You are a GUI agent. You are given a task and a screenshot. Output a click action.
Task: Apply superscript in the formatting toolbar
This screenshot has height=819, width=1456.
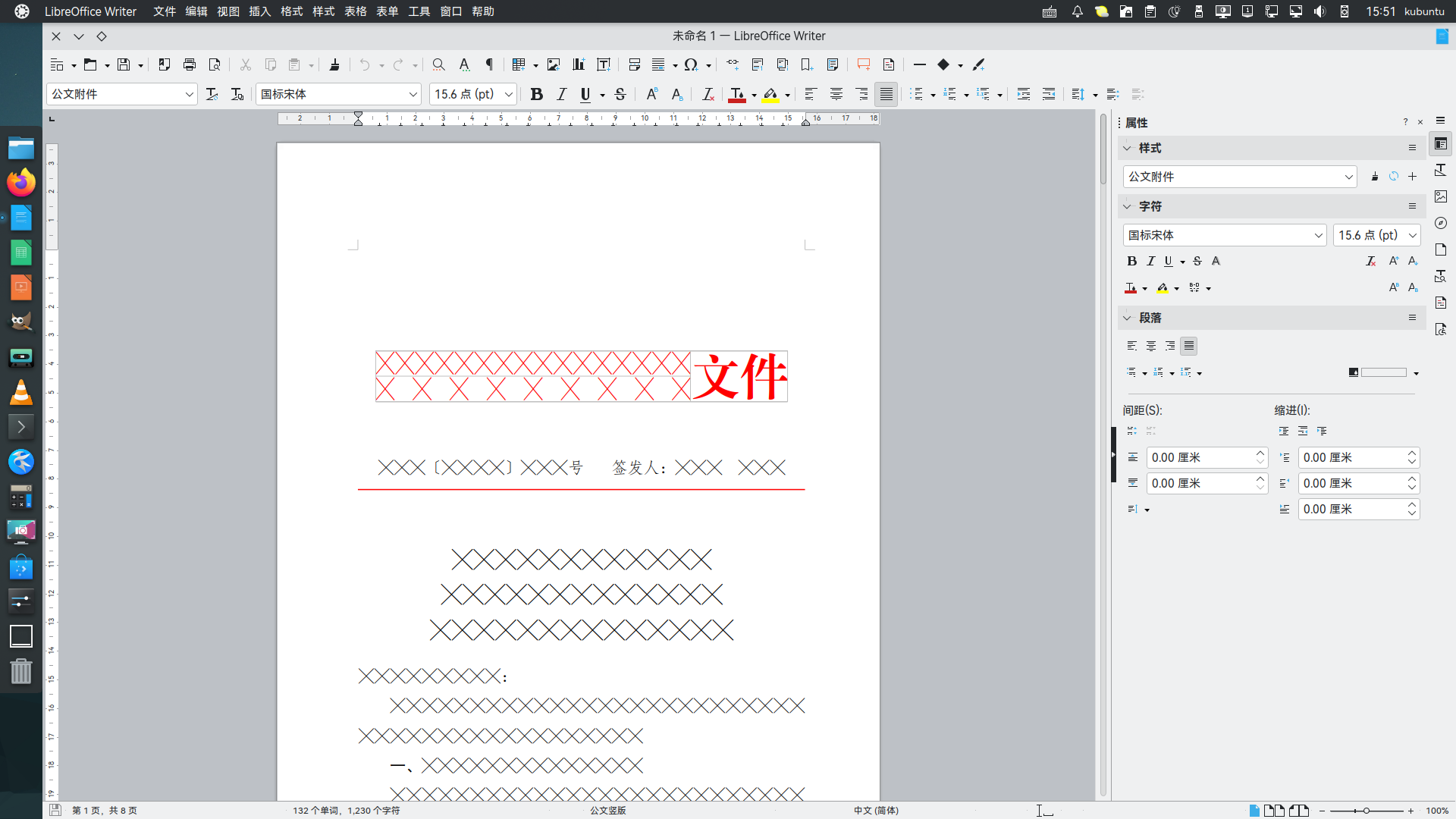click(x=651, y=94)
